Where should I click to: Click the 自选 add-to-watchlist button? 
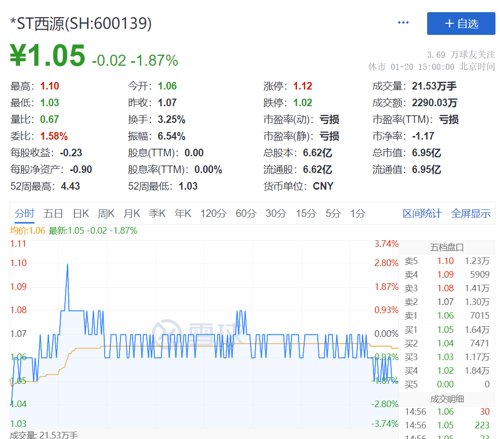[461, 24]
